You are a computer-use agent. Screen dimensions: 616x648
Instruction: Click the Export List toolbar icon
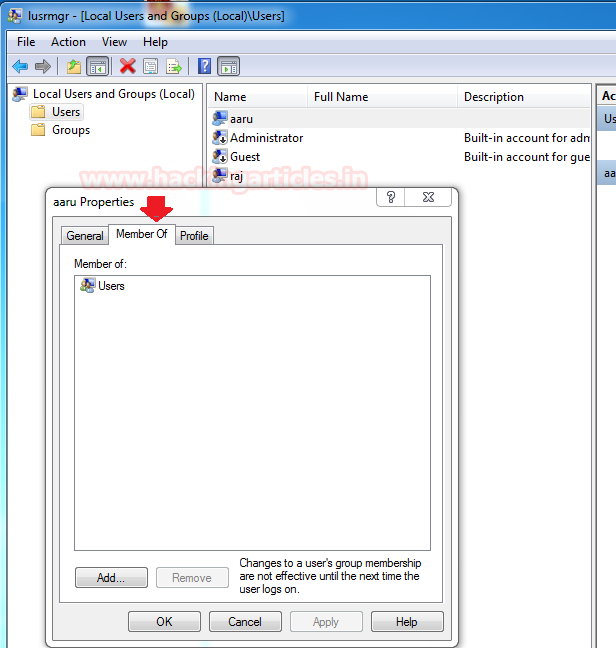tap(174, 66)
